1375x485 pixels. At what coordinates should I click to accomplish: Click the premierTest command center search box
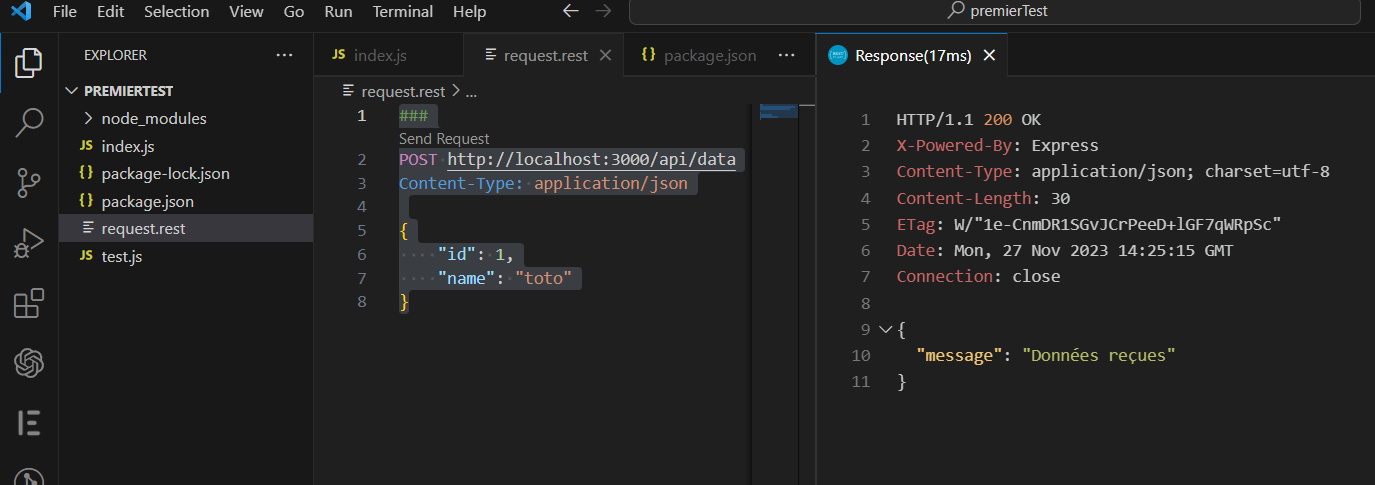[x=1000, y=12]
